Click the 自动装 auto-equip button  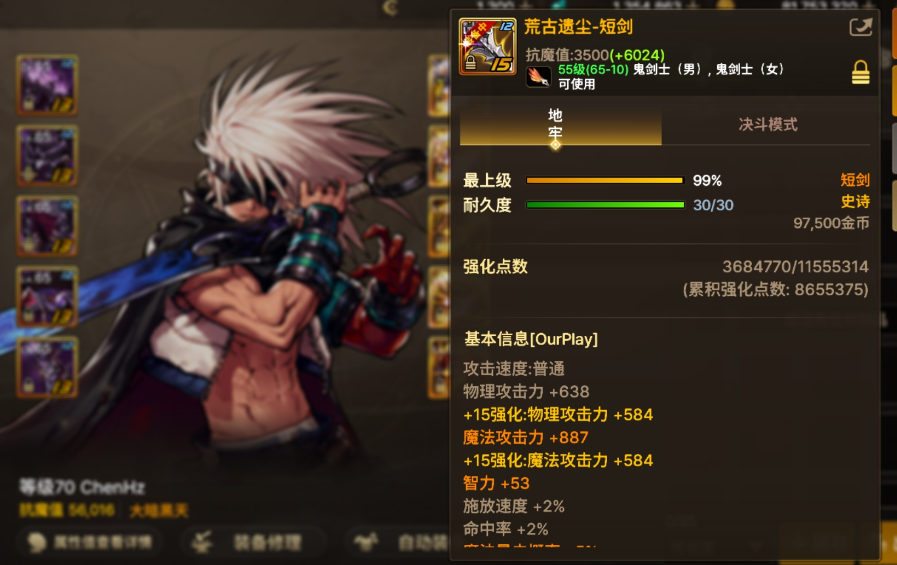pyautogui.click(x=398, y=542)
